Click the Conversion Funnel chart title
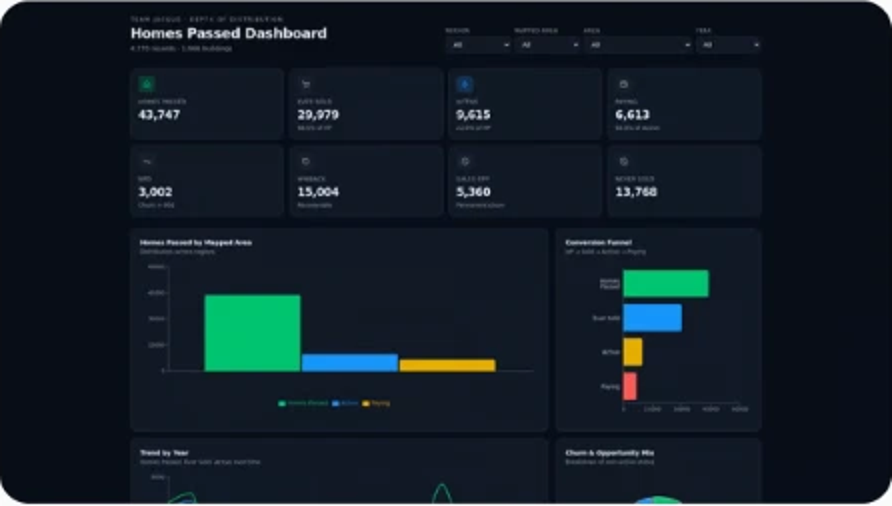This screenshot has width=892, height=506. [x=598, y=242]
